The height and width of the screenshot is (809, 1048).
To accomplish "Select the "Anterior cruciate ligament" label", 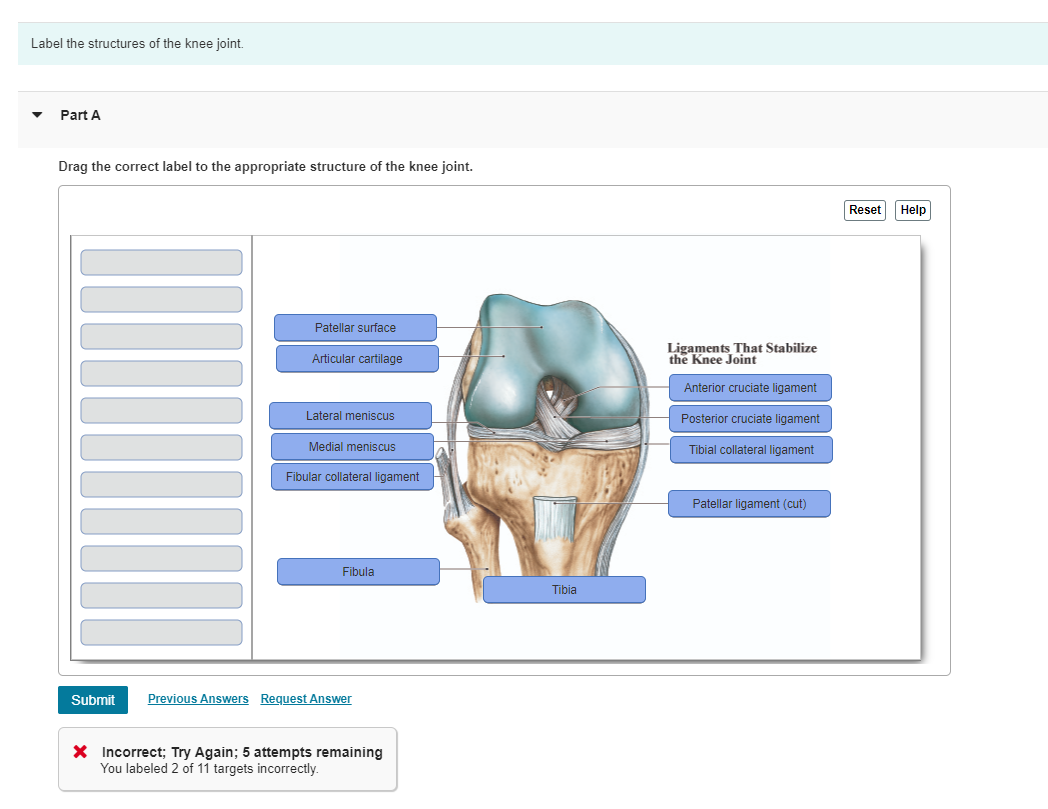I will (x=750, y=387).
